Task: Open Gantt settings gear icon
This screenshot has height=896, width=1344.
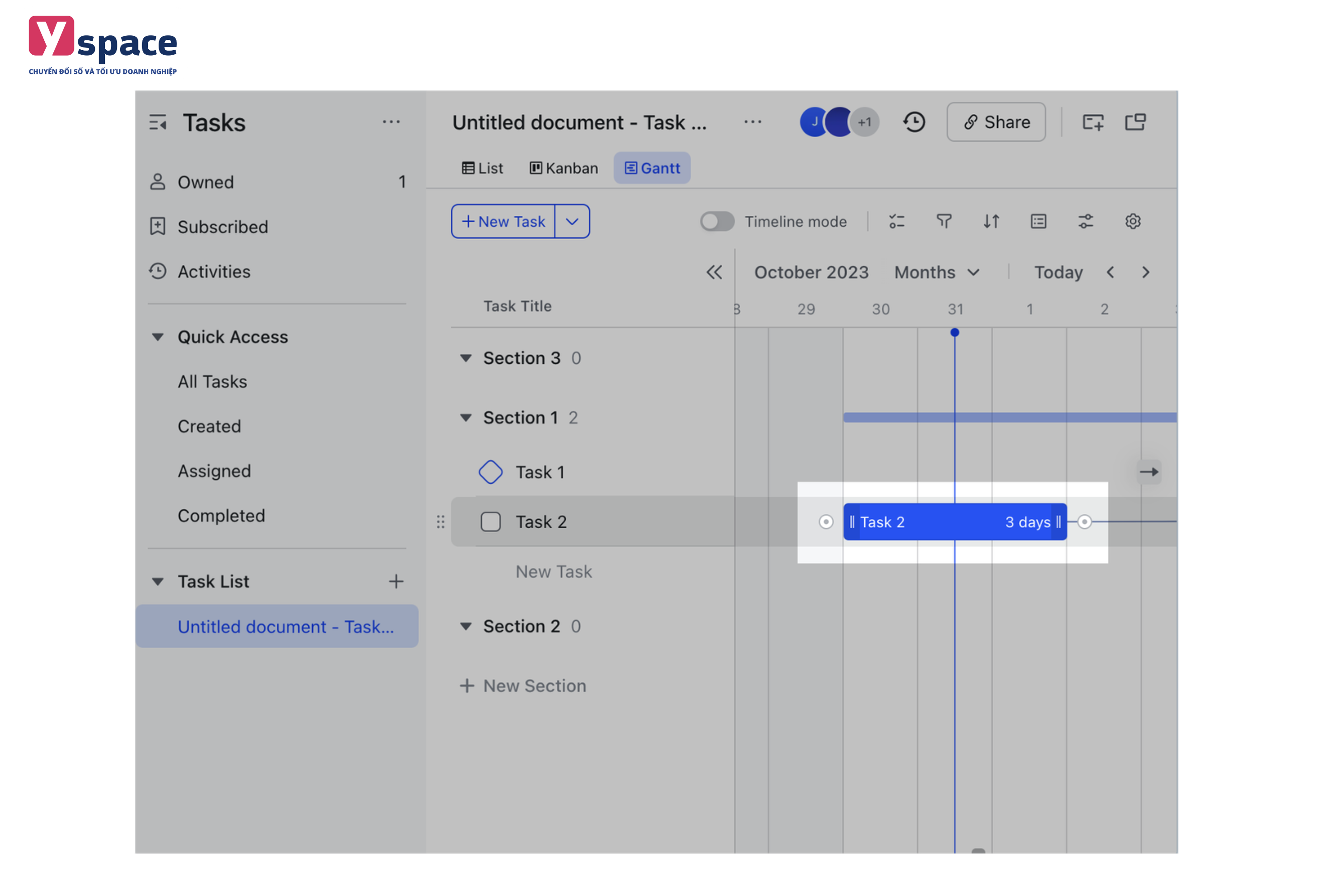Action: pos(1133,221)
